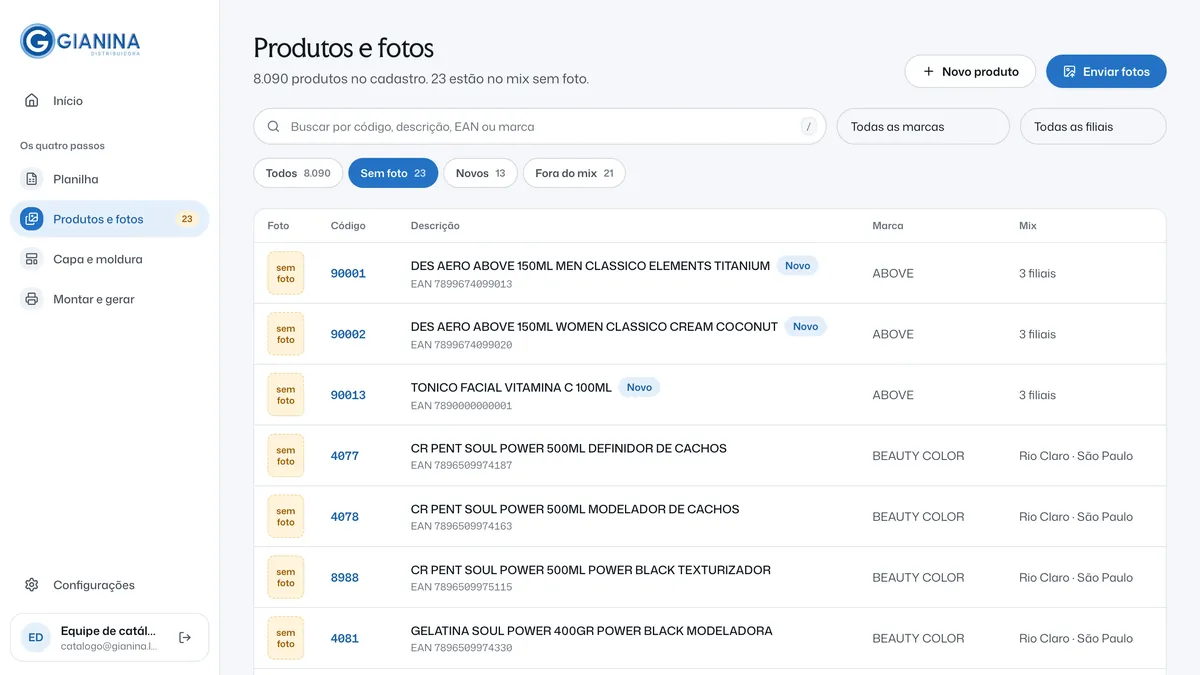1200x675 pixels.
Task: Click the Mix column header
Action: pos(1028,226)
